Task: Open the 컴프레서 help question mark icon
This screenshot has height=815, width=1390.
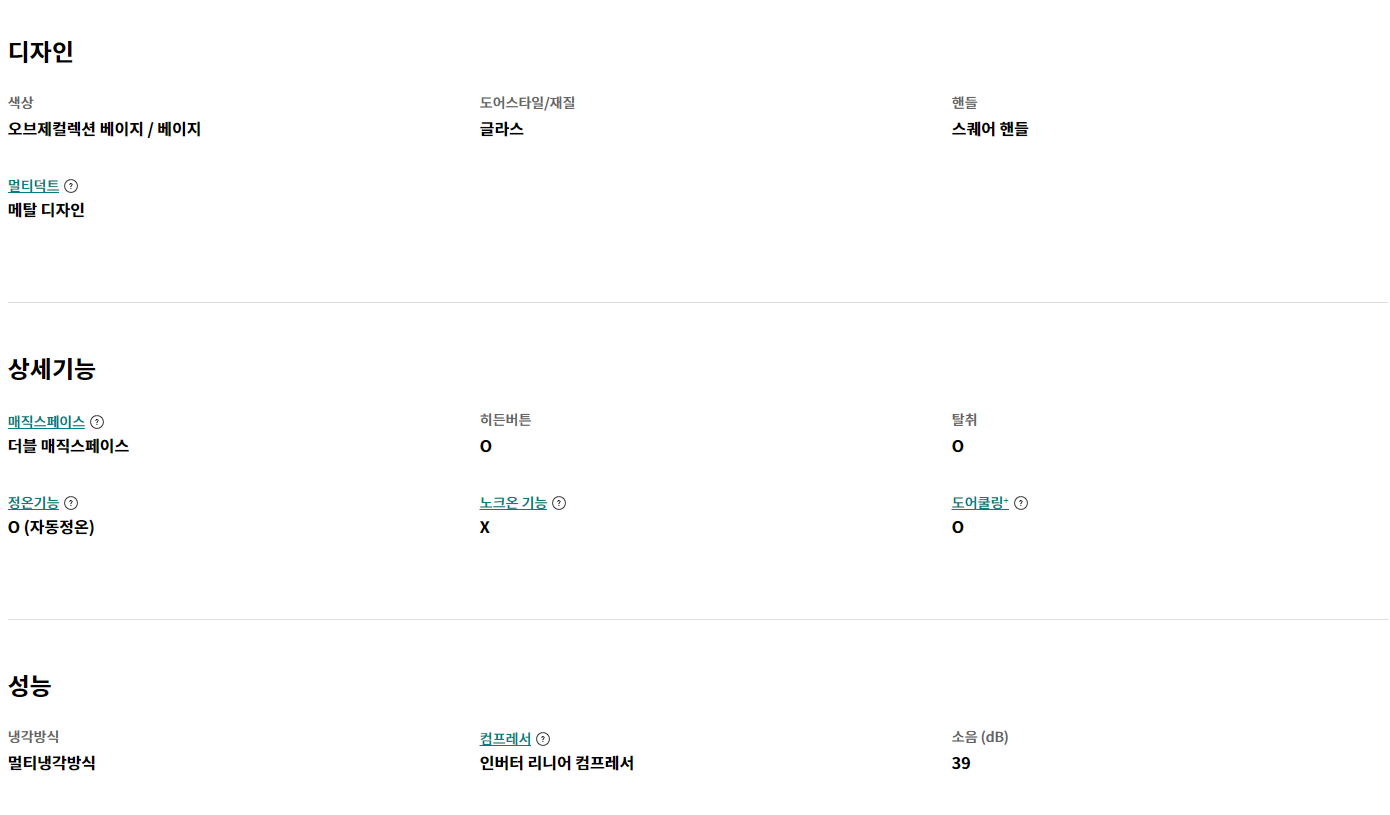Action: tap(543, 739)
